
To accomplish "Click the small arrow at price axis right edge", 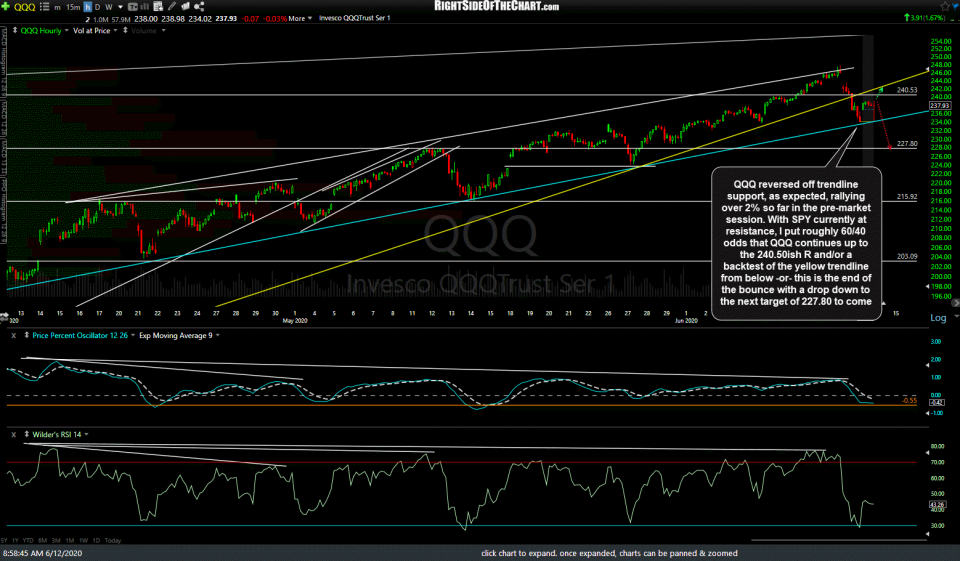I will click(x=956, y=303).
